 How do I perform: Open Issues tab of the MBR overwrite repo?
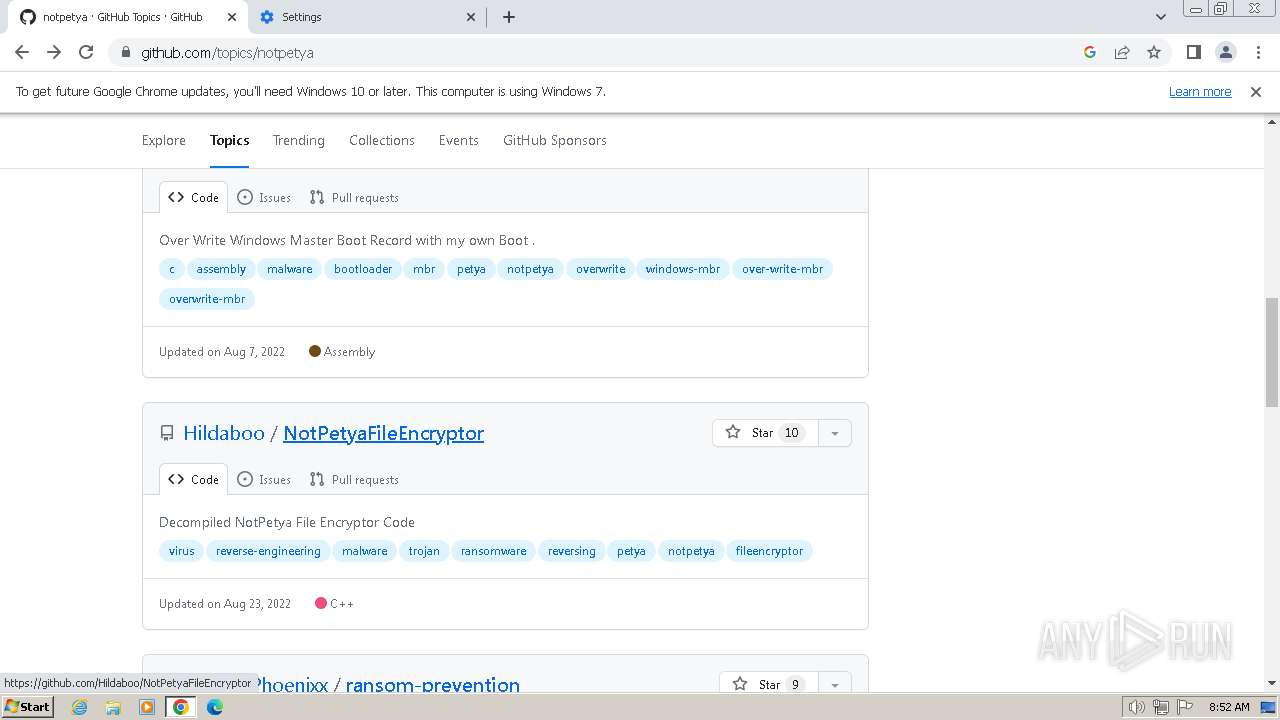pyautogui.click(x=264, y=198)
